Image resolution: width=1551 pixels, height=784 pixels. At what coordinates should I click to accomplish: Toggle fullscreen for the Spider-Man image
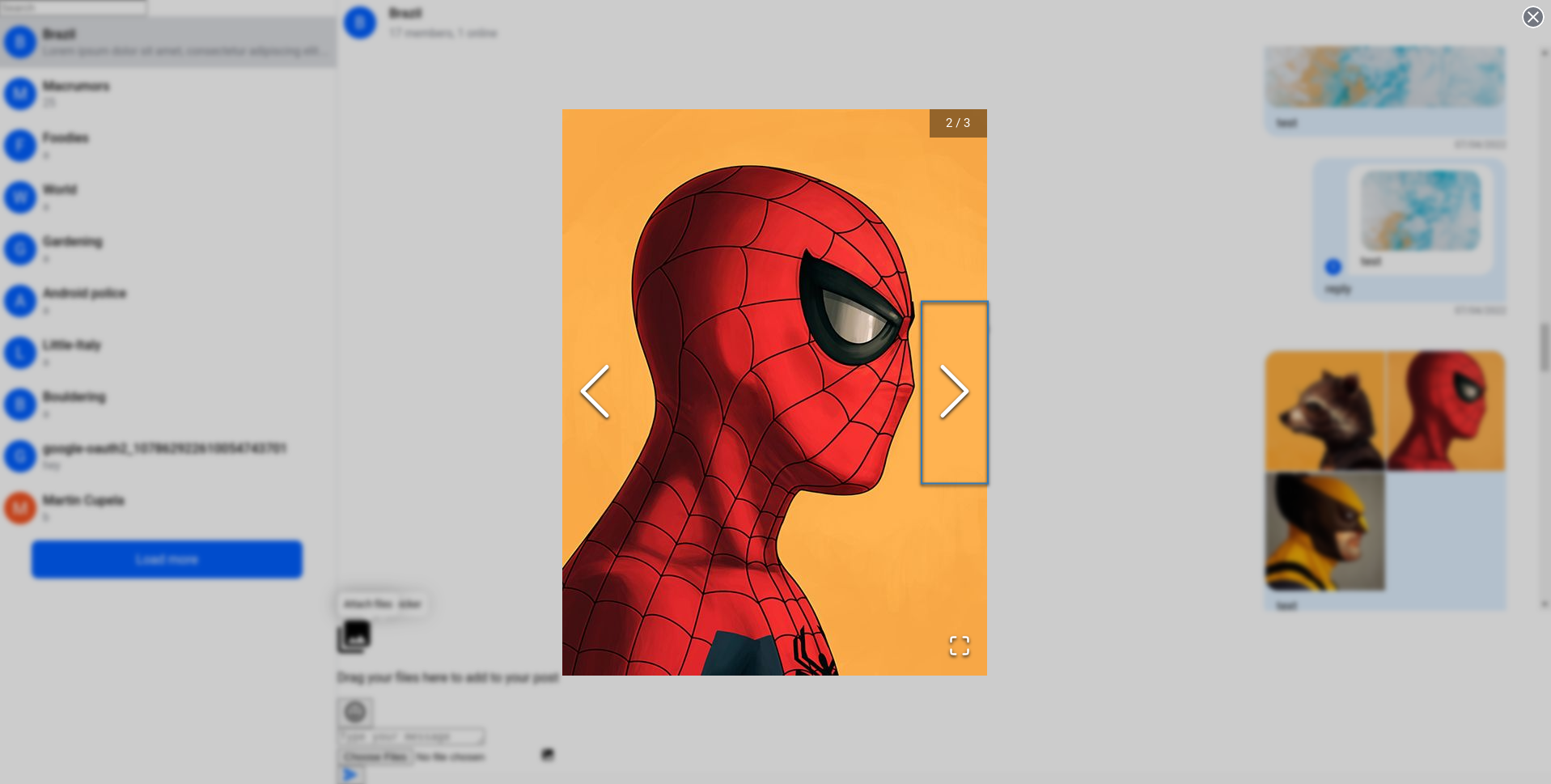960,646
